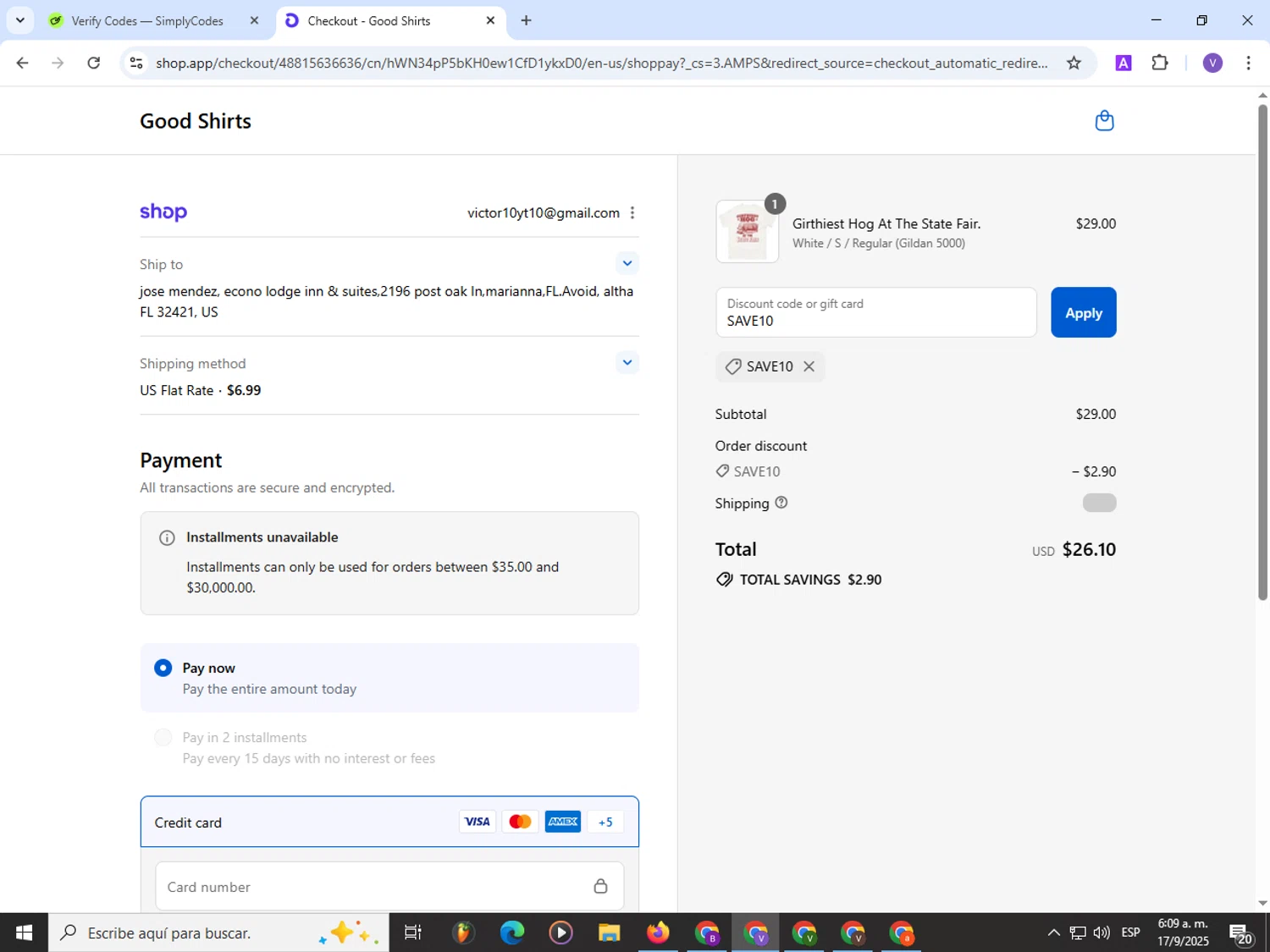Viewport: 1270px width, 952px height.
Task: Open File Explorer from the taskbar
Action: [609, 933]
